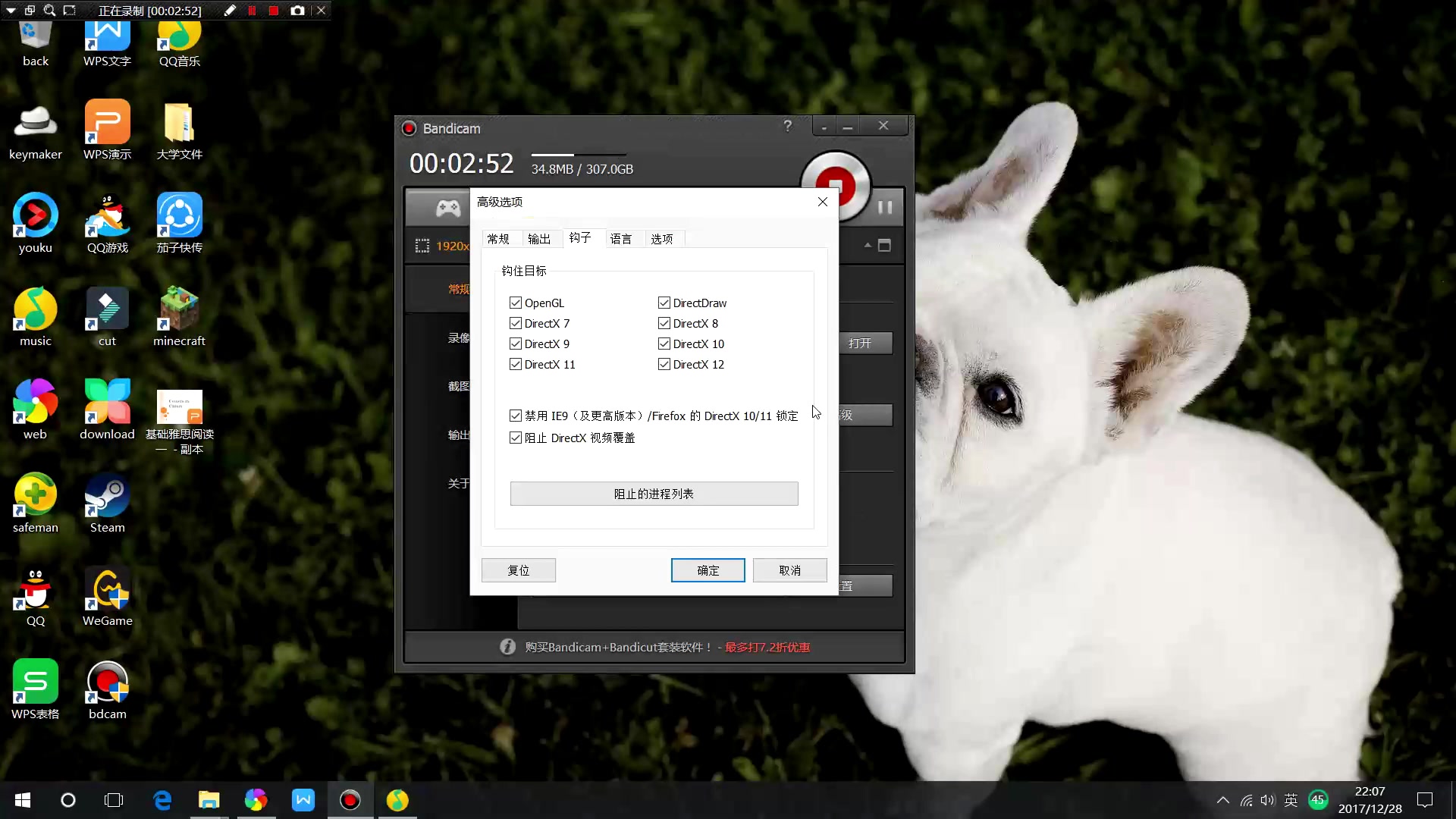Expand the recording toolbar dropdown arrow
The width and height of the screenshot is (1456, 819).
11,11
